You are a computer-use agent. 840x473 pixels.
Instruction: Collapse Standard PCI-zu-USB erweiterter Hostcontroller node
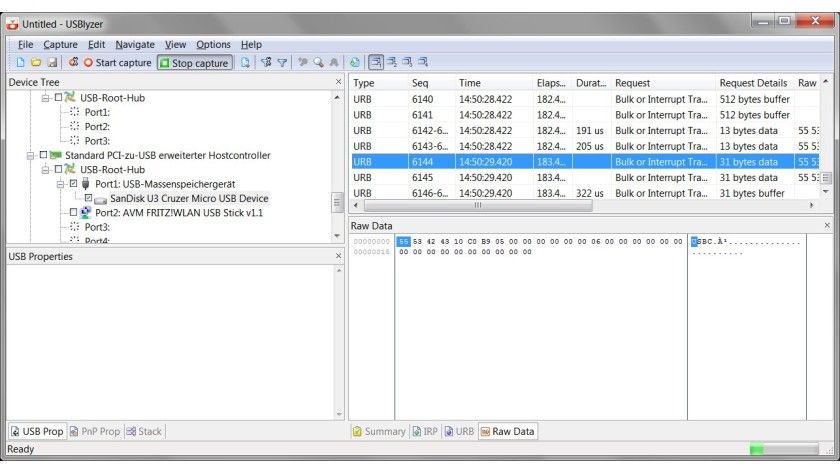pyautogui.click(x=31, y=156)
